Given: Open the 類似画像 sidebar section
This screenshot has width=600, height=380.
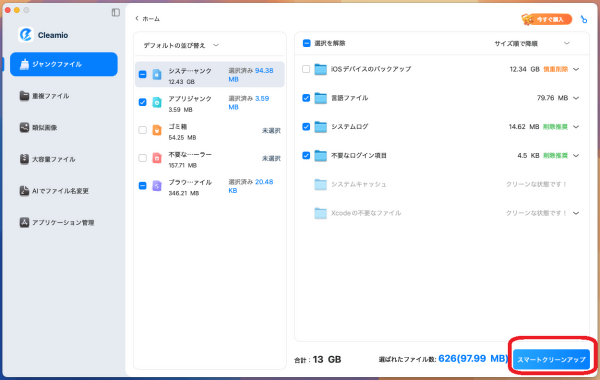Looking at the screenshot, I should [x=64, y=128].
